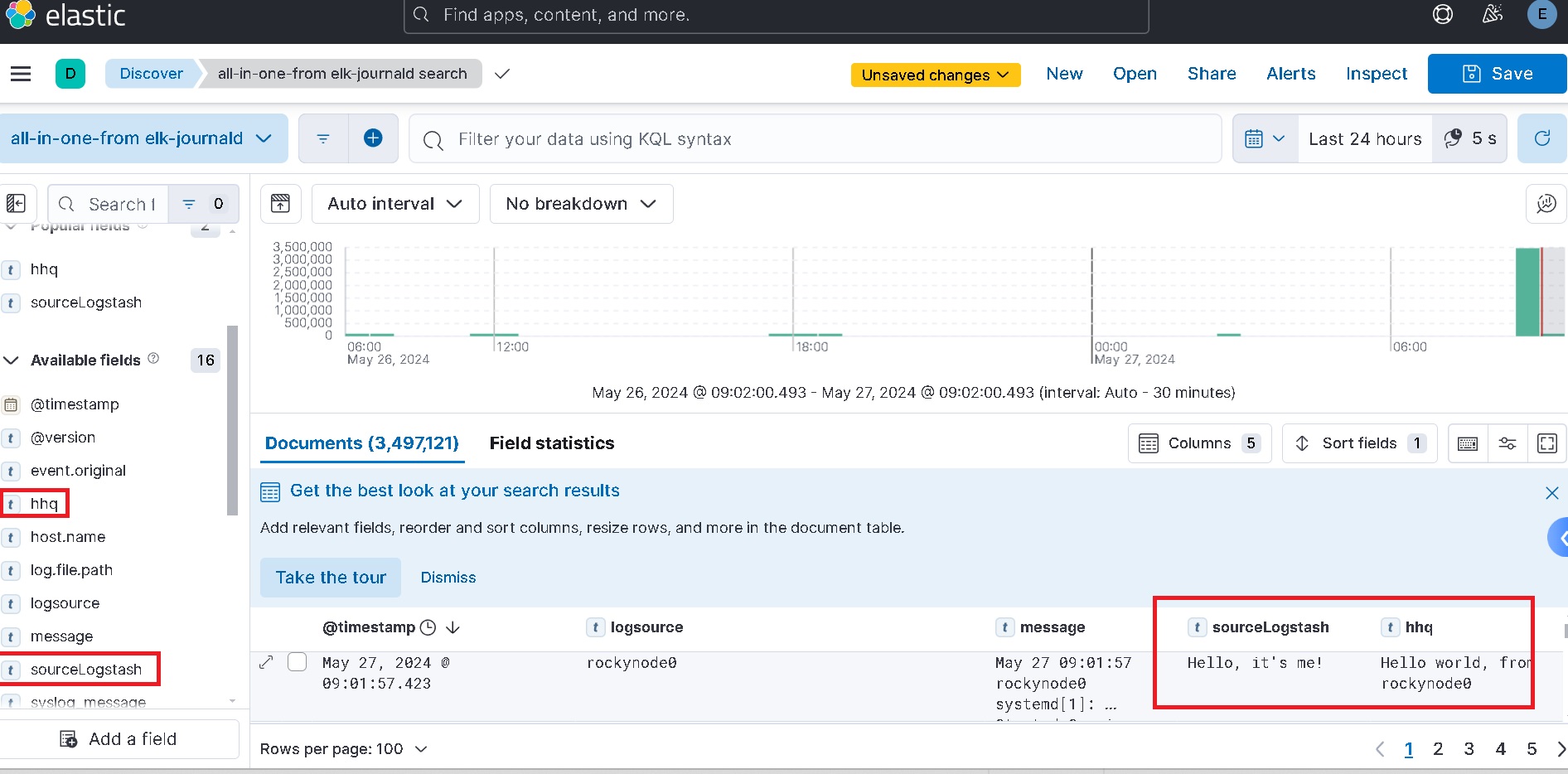
Task: Select the log.file.path field
Action: (x=71, y=570)
